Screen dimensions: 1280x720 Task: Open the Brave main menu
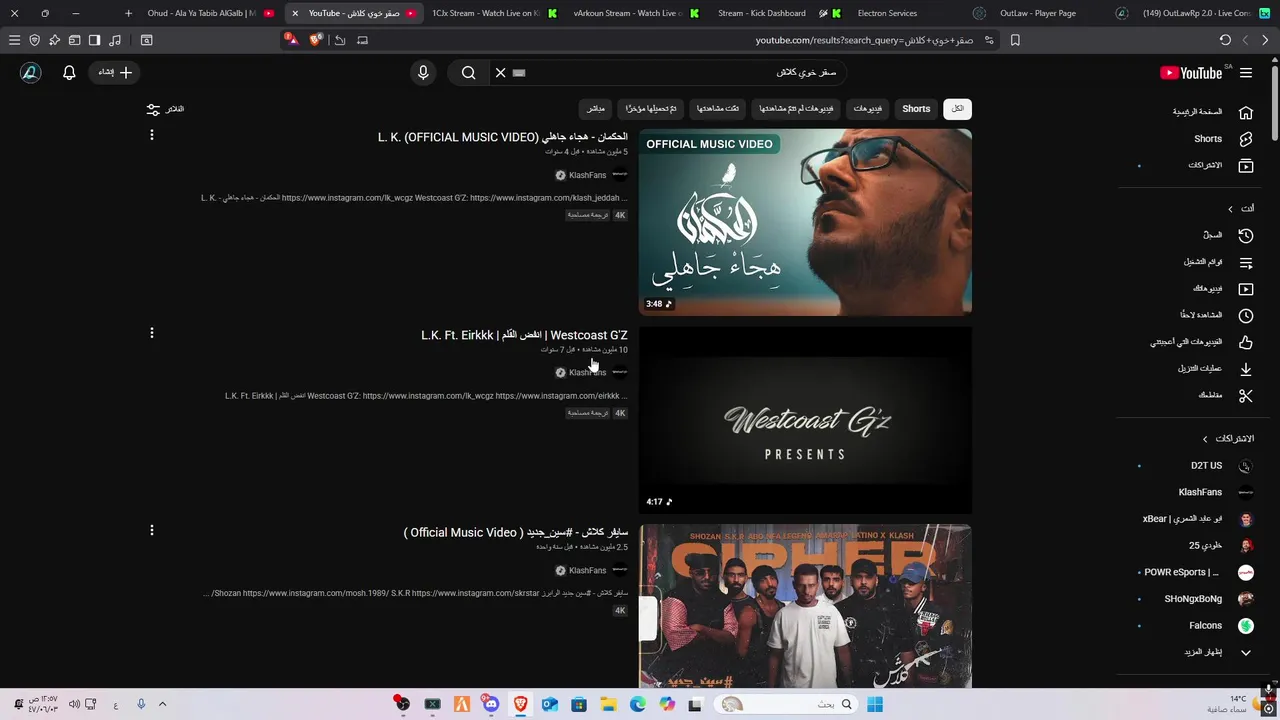pos(14,40)
